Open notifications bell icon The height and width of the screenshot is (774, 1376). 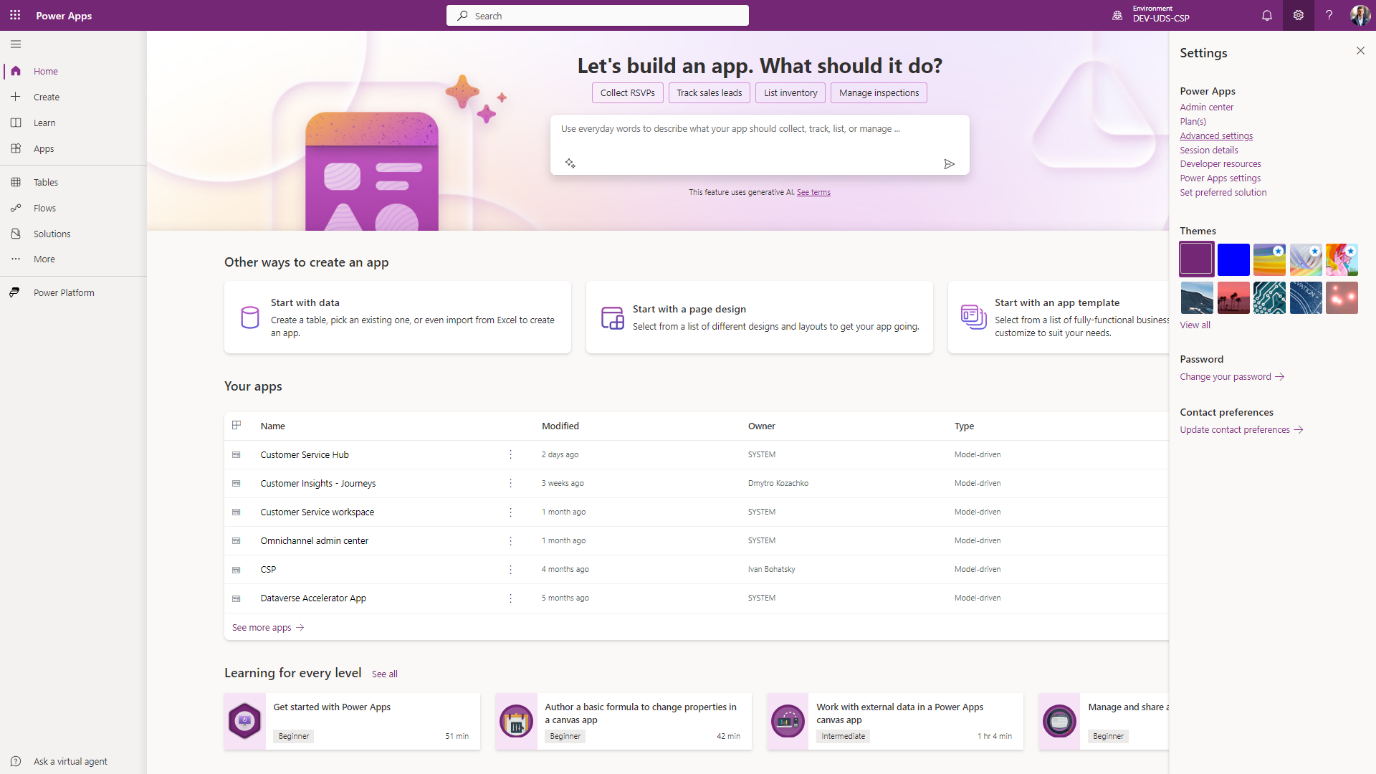click(x=1267, y=16)
